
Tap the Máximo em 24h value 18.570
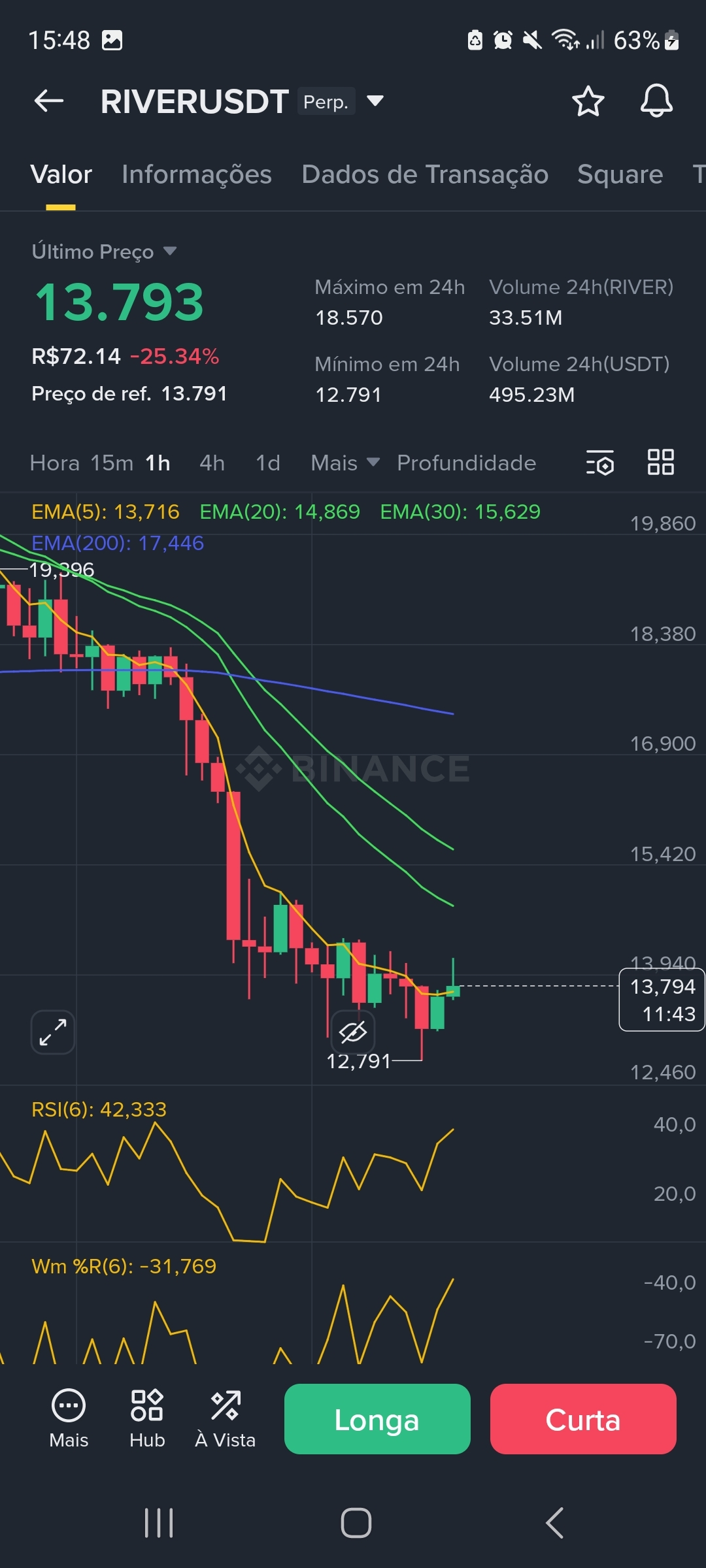click(349, 318)
